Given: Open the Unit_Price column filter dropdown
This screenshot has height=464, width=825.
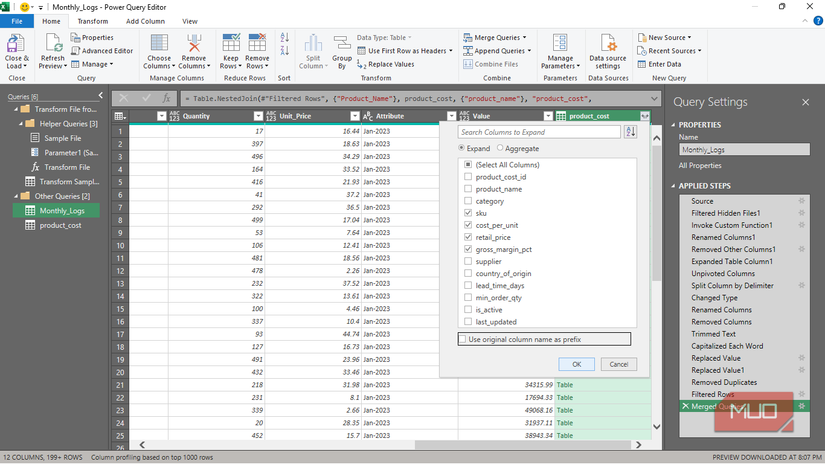Looking at the screenshot, I should tap(355, 116).
